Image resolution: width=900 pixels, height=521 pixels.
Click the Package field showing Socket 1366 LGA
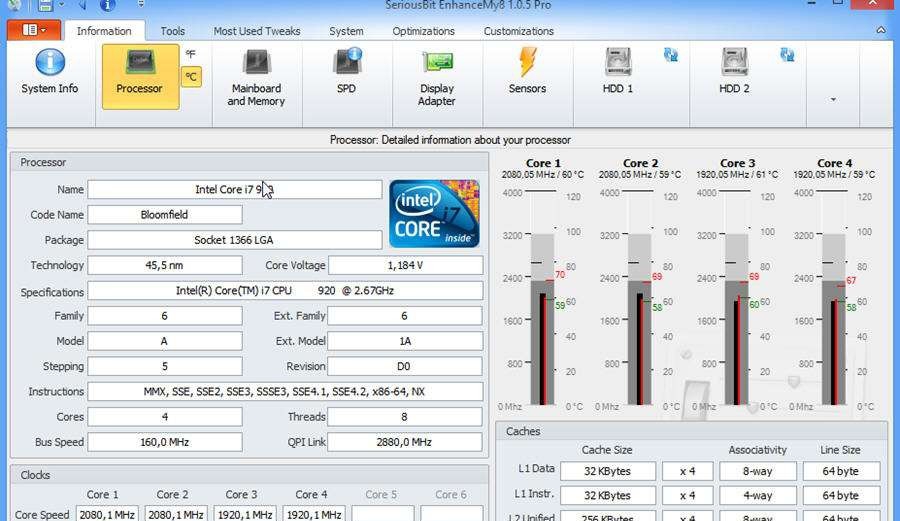235,240
